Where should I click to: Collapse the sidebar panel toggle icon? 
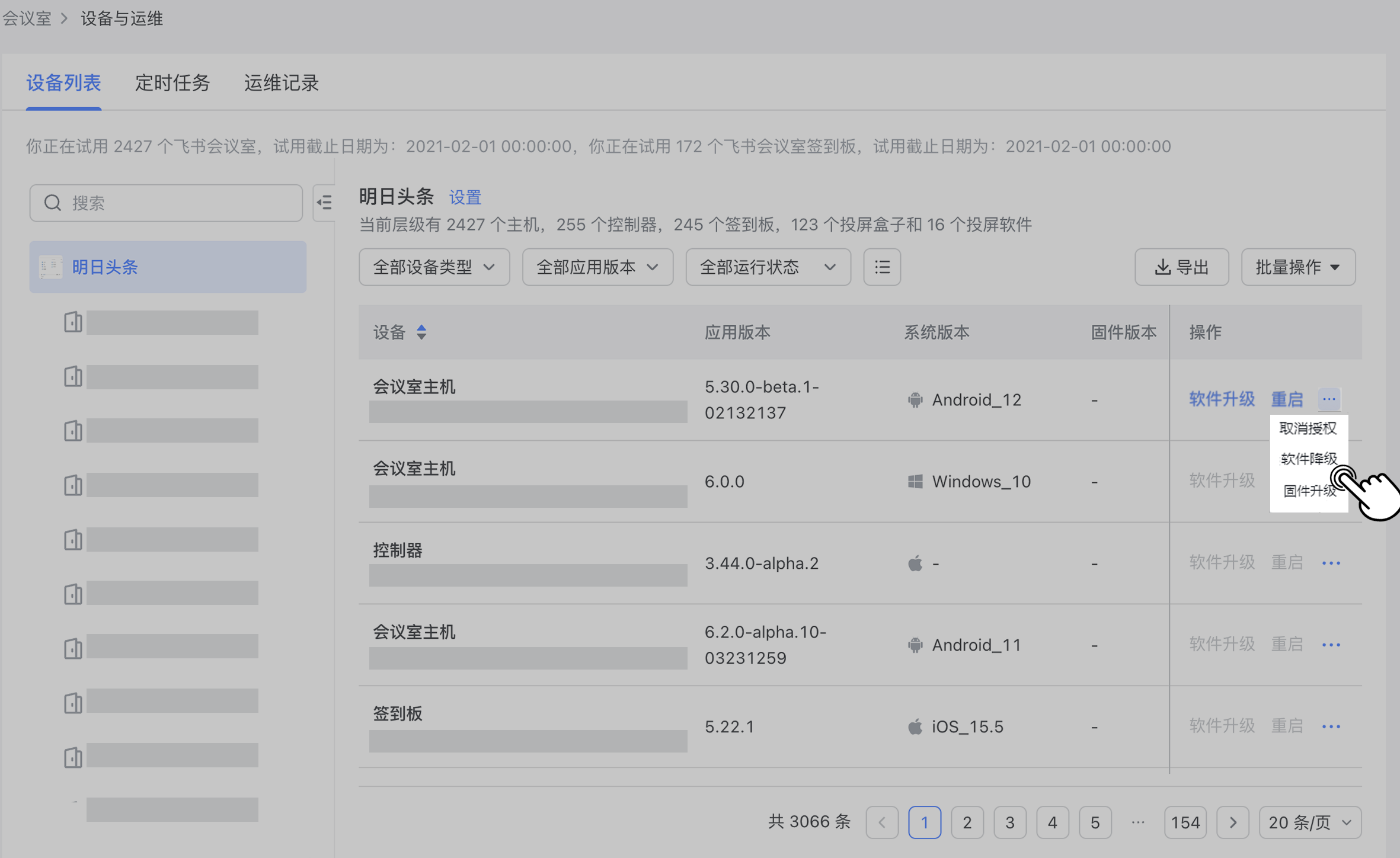(x=324, y=203)
